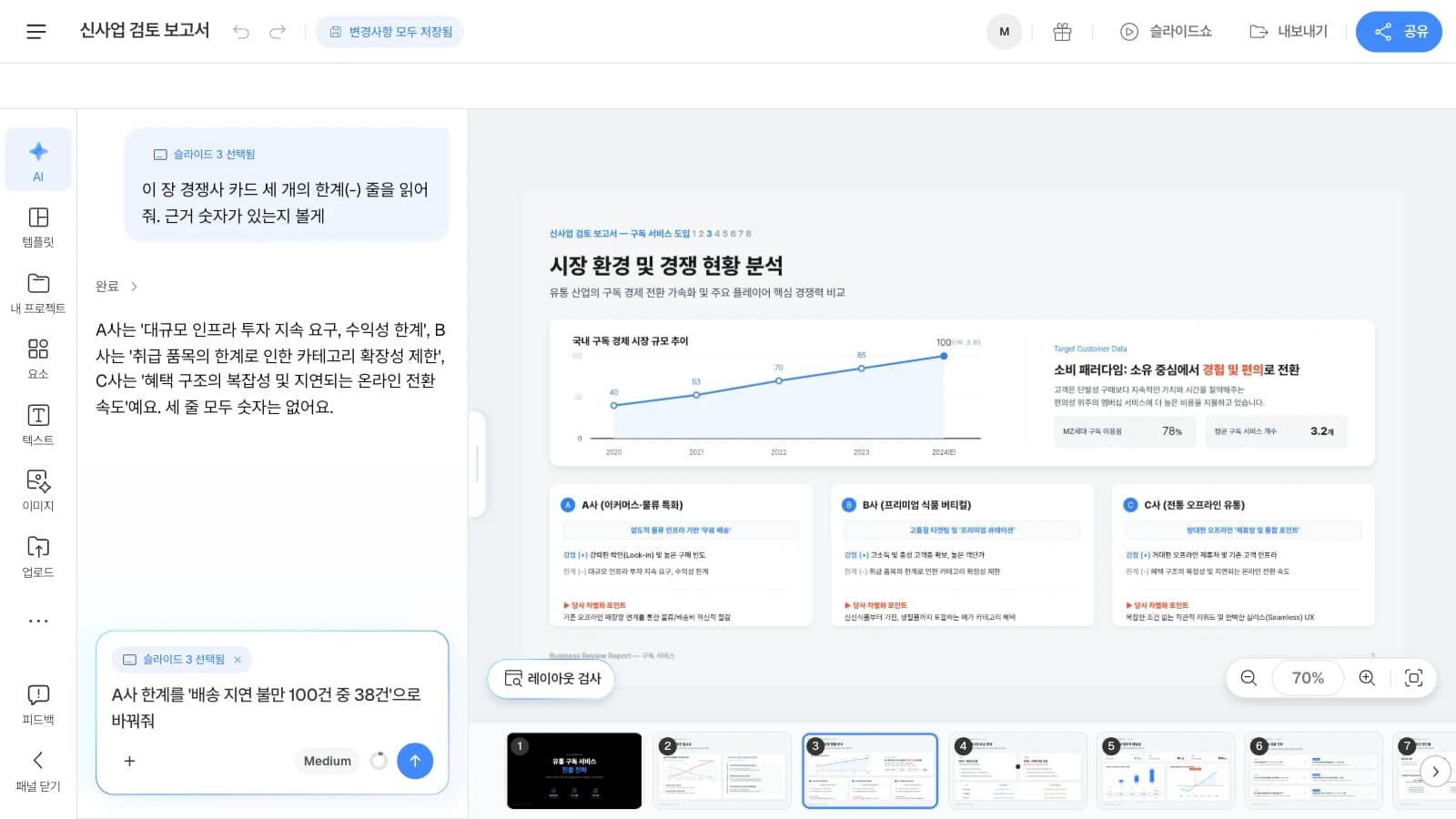Start the 슬라이드쇼 presentation
Screen dimensions: 1456x819
pos(1166,32)
